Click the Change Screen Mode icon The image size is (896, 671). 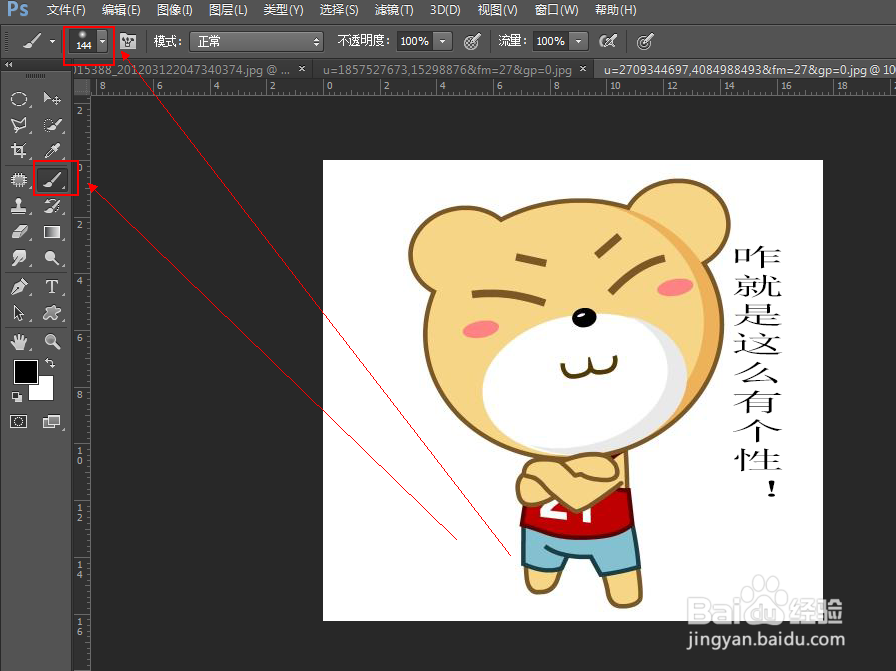tap(51, 422)
